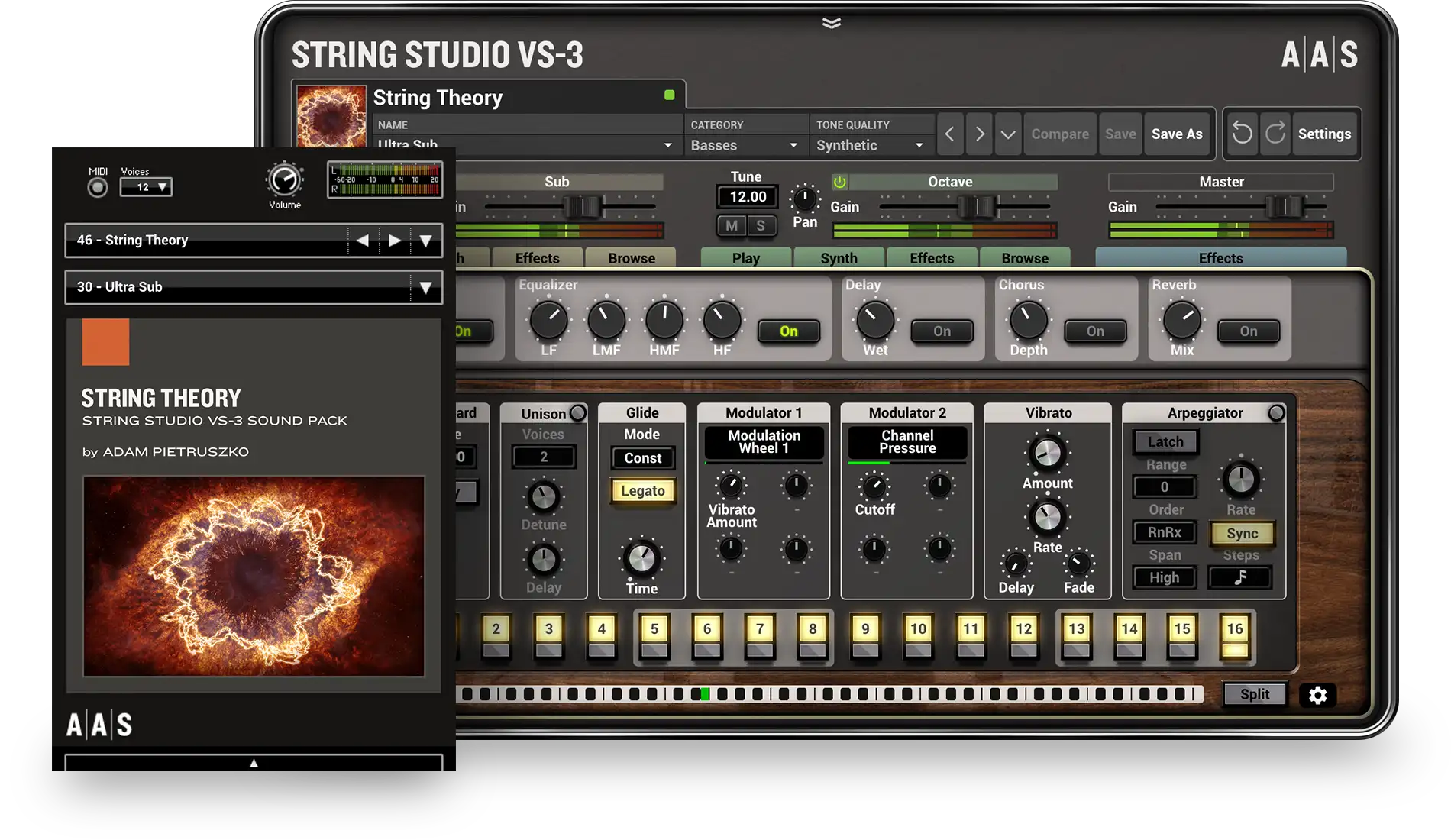Click the Save As button
The image size is (1451, 840).
1178,134
